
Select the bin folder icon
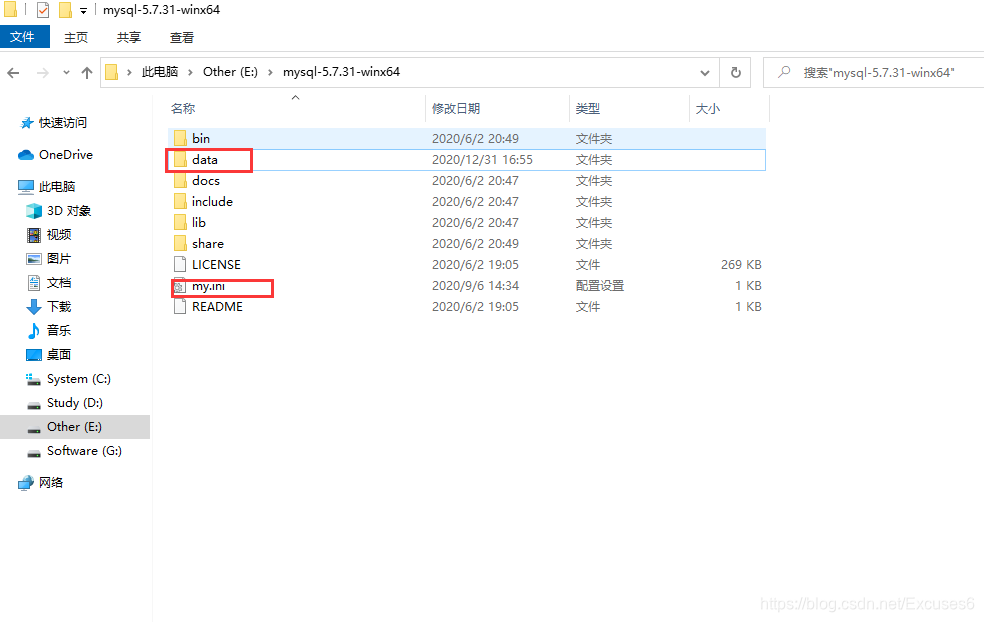coord(180,138)
